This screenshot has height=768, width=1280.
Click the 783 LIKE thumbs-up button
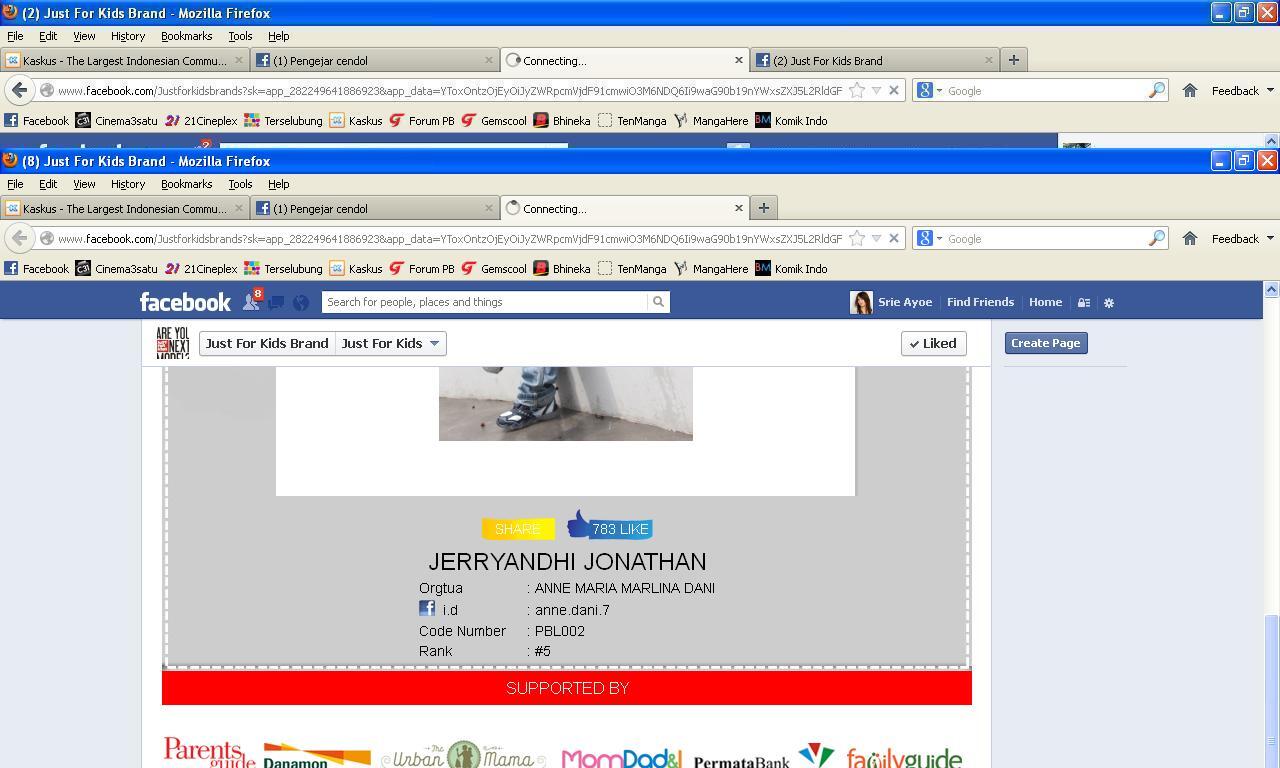point(610,526)
